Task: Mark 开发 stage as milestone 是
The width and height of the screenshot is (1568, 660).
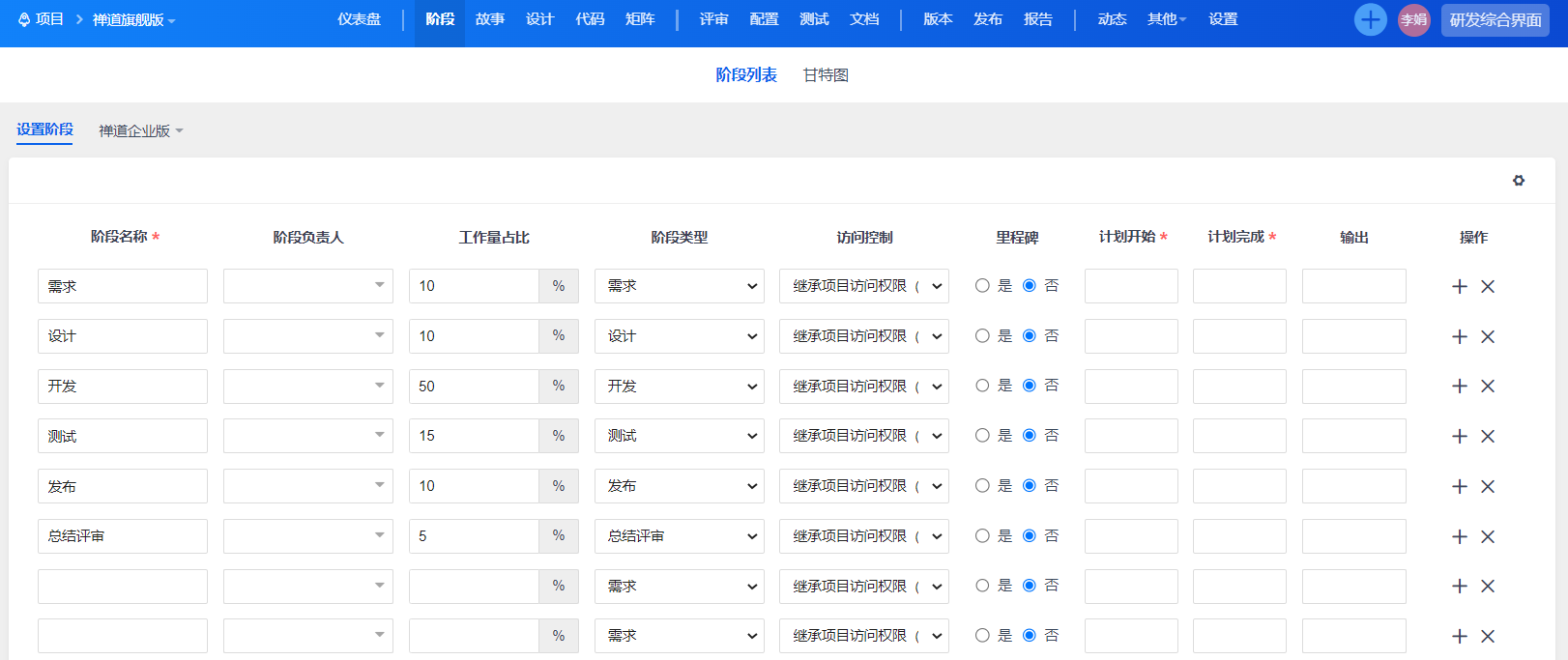Action: (982, 386)
